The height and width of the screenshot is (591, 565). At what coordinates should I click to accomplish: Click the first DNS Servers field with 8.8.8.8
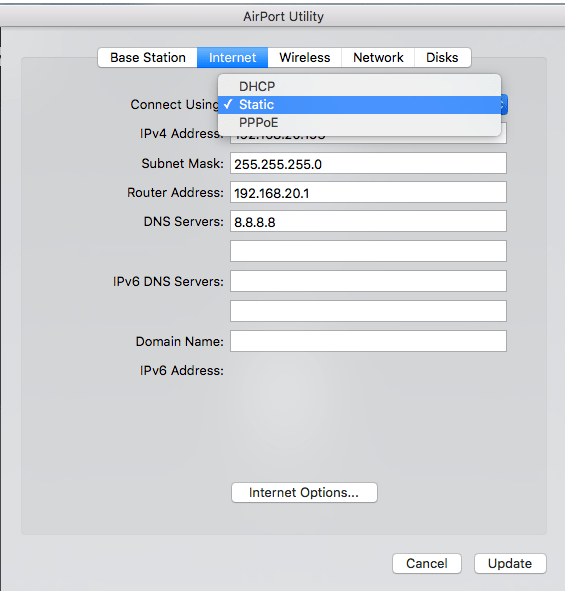(x=368, y=221)
